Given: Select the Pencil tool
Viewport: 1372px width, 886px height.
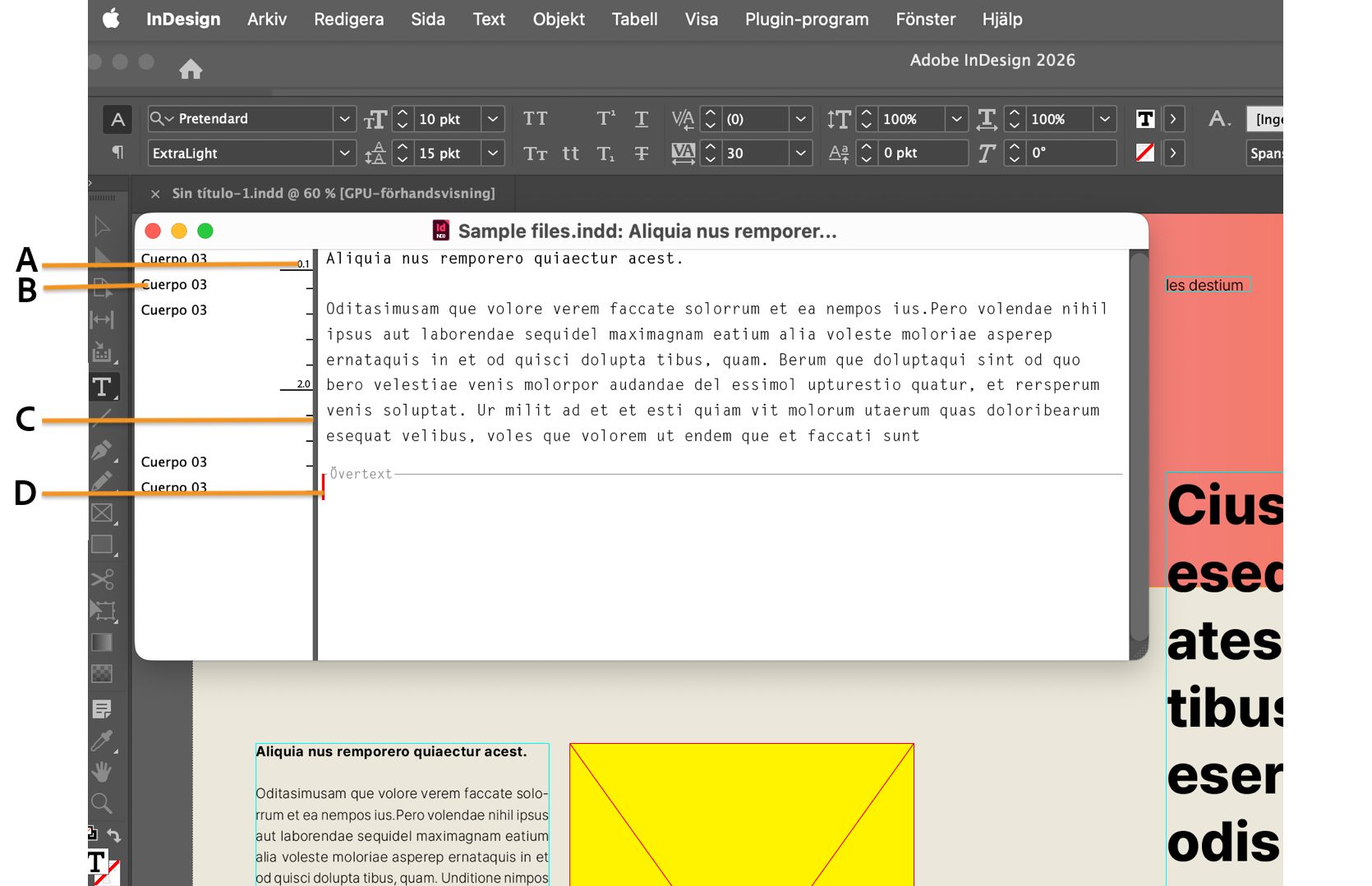Looking at the screenshot, I should pyautogui.click(x=102, y=481).
